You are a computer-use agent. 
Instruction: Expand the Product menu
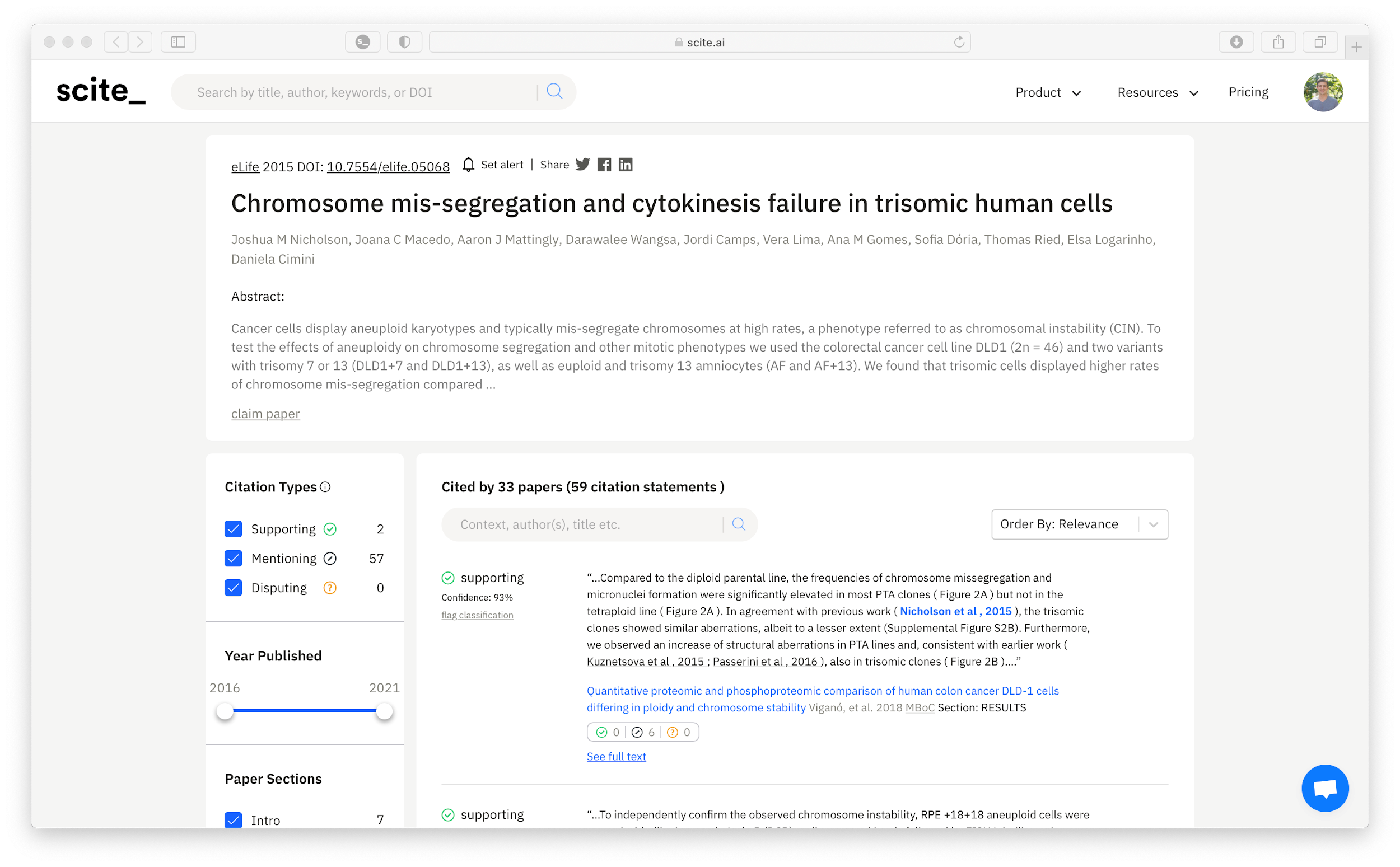[x=1048, y=92]
